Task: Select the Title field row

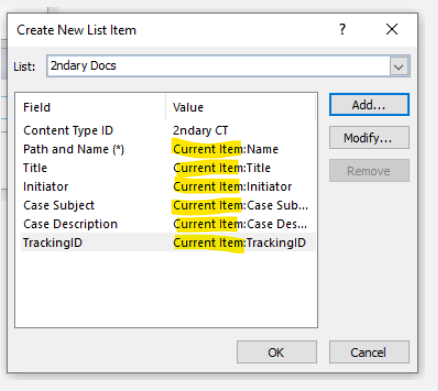Action: 168,168
